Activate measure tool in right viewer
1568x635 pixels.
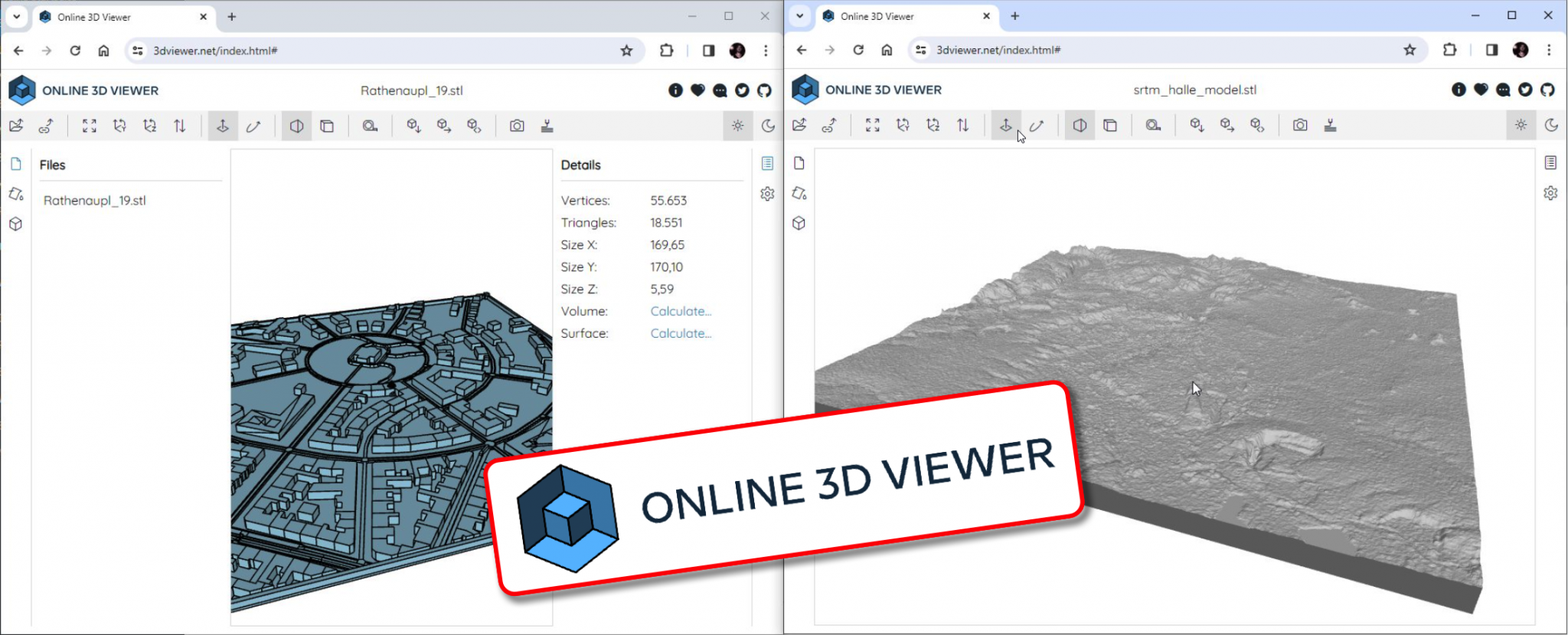1154,125
